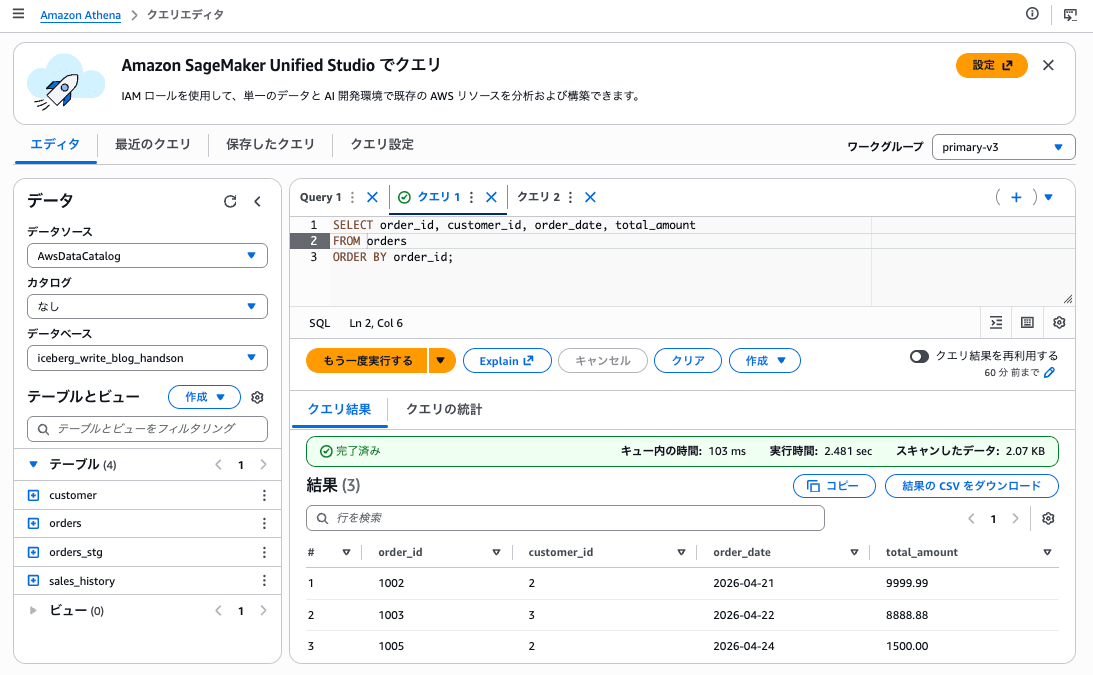The height and width of the screenshot is (675, 1093).
Task: Open the データソース AwsDataCatalog dropdown
Action: pos(147,255)
